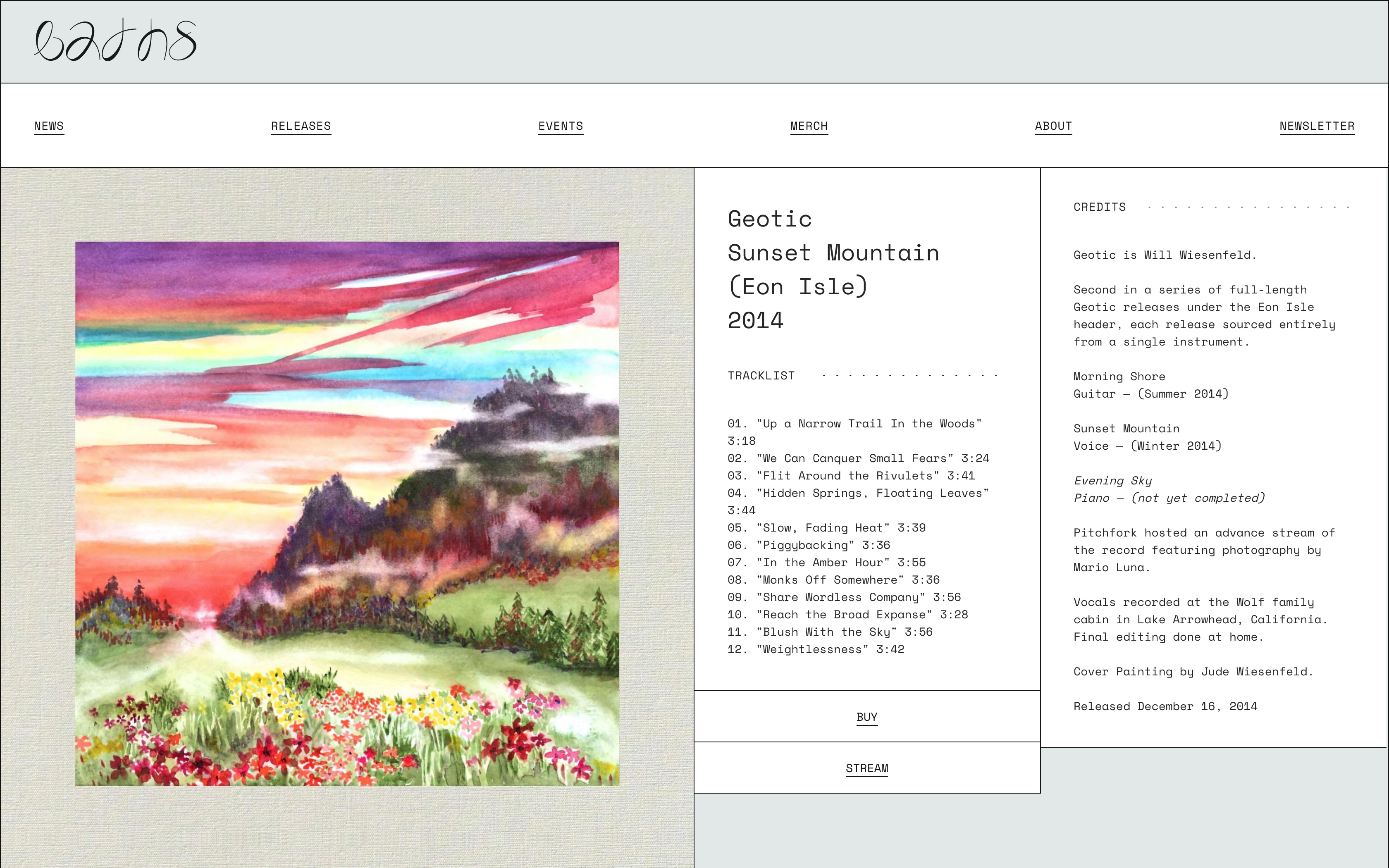Visit the Merch section
The height and width of the screenshot is (868, 1389).
pyautogui.click(x=808, y=126)
